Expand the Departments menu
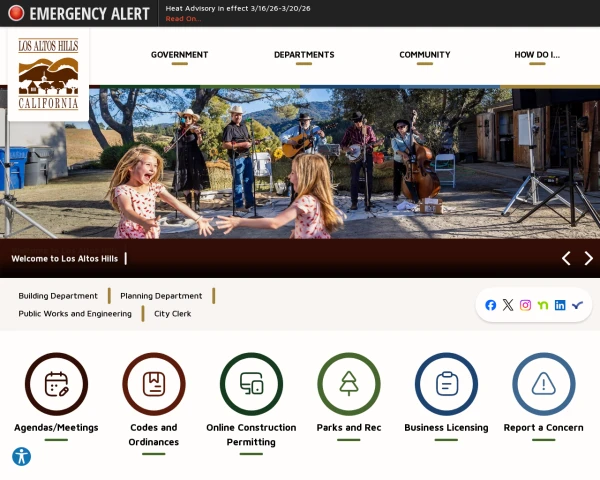 click(x=304, y=55)
